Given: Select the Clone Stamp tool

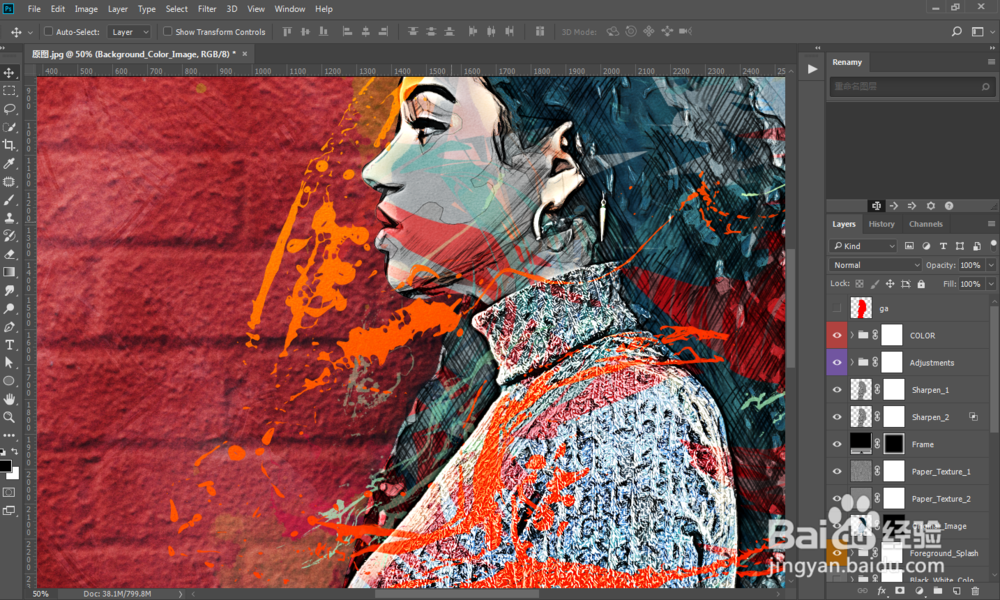Looking at the screenshot, I should tap(9, 218).
